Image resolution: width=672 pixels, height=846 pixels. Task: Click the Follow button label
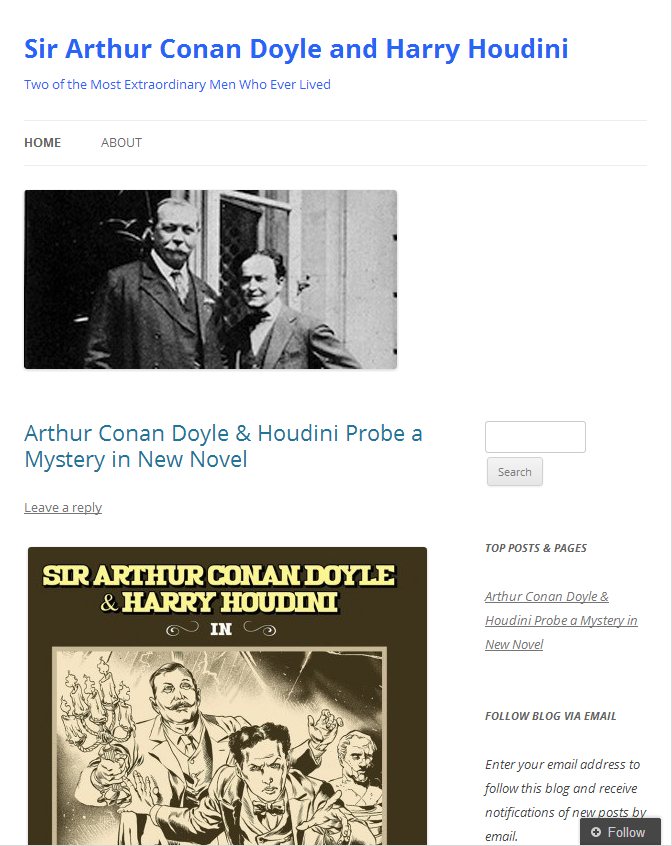coord(626,832)
